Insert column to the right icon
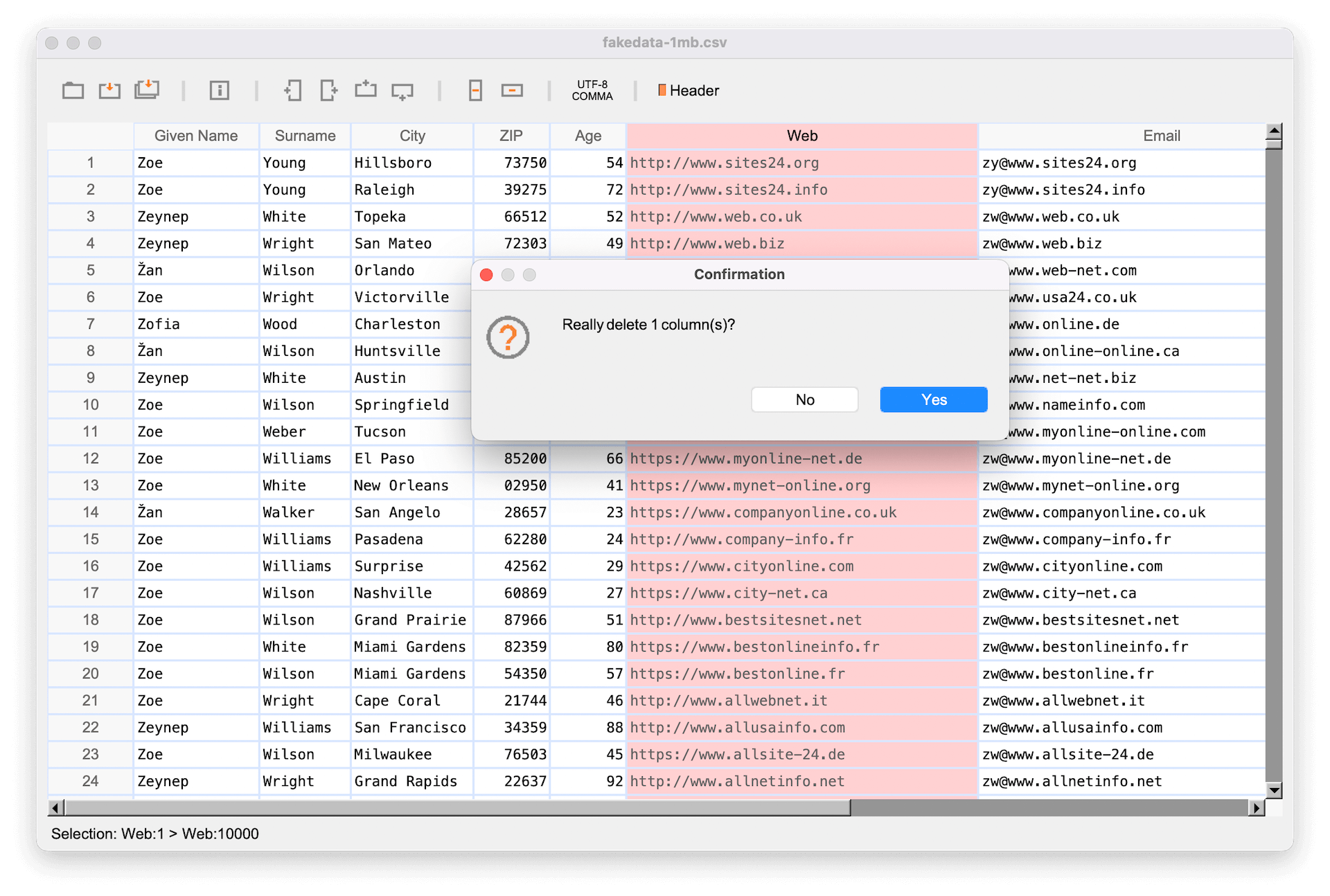Screen dimensions: 1330x896 click(x=329, y=91)
